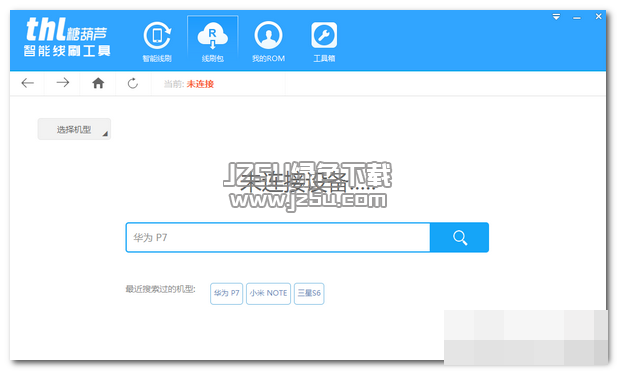Image resolution: width=617 pixels, height=371 pixels.
Task: Click the model search input field
Action: [278, 237]
